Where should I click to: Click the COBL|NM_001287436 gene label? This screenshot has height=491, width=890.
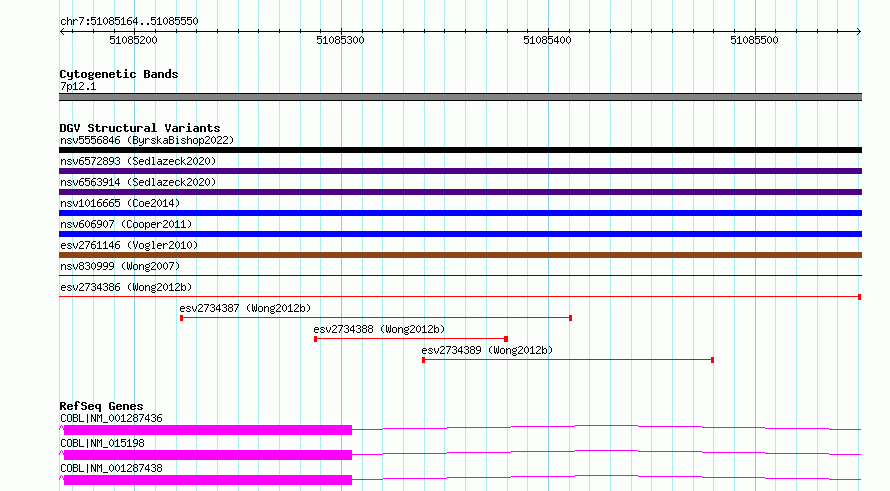tap(111, 418)
